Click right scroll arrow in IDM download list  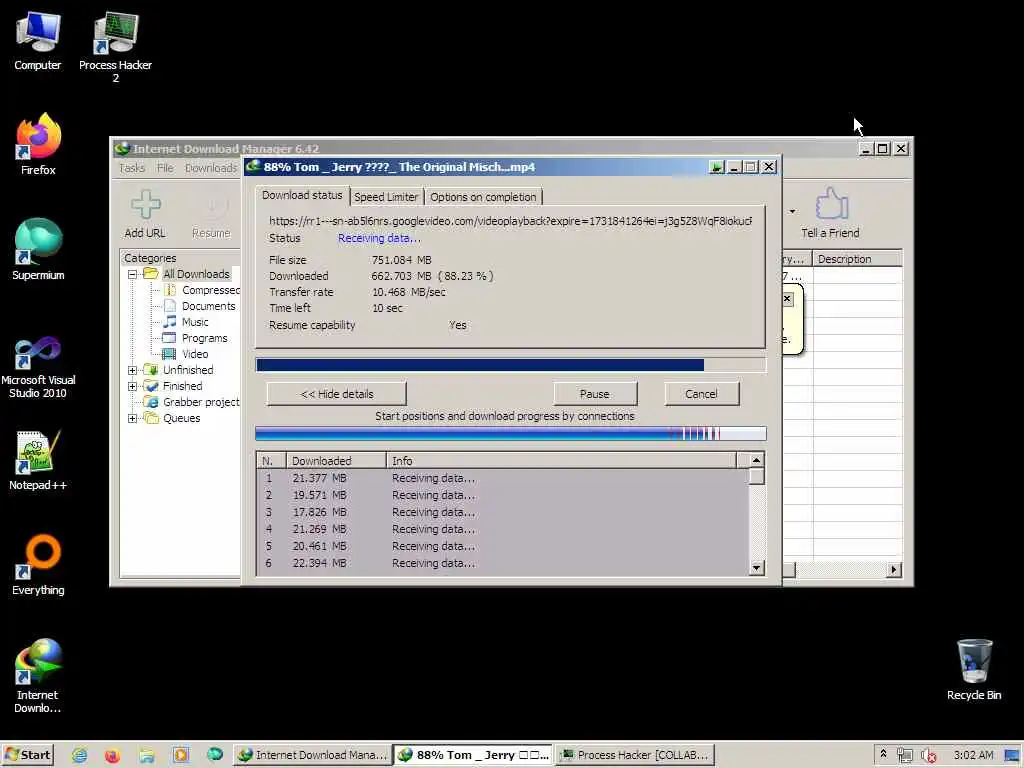894,570
